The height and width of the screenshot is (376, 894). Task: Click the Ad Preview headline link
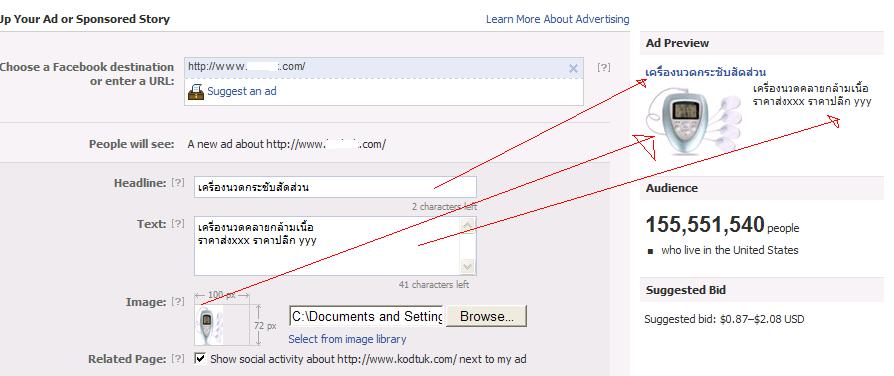click(706, 72)
